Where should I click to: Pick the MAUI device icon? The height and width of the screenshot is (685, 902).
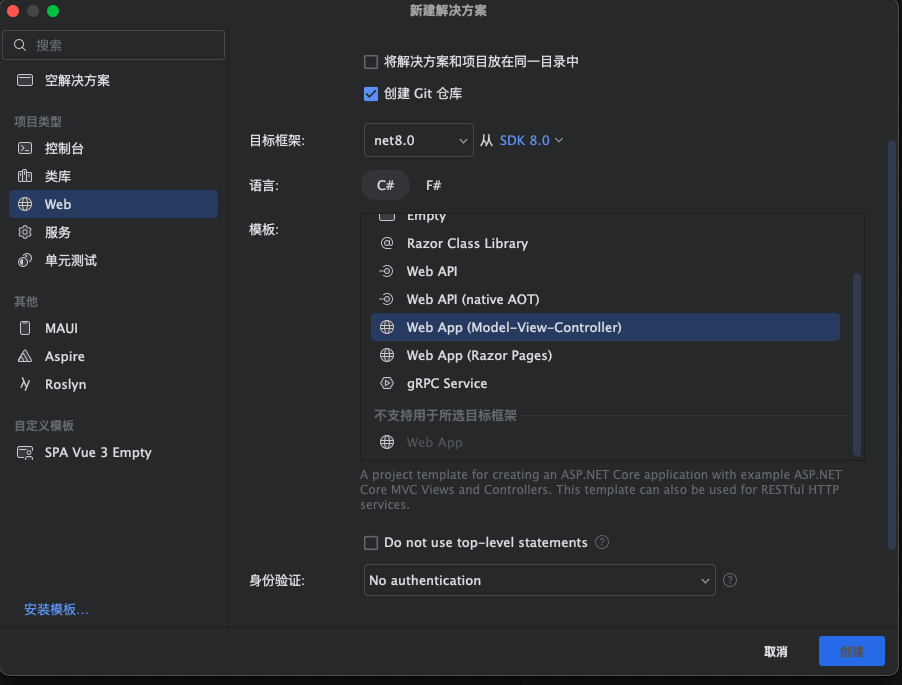coord(25,328)
